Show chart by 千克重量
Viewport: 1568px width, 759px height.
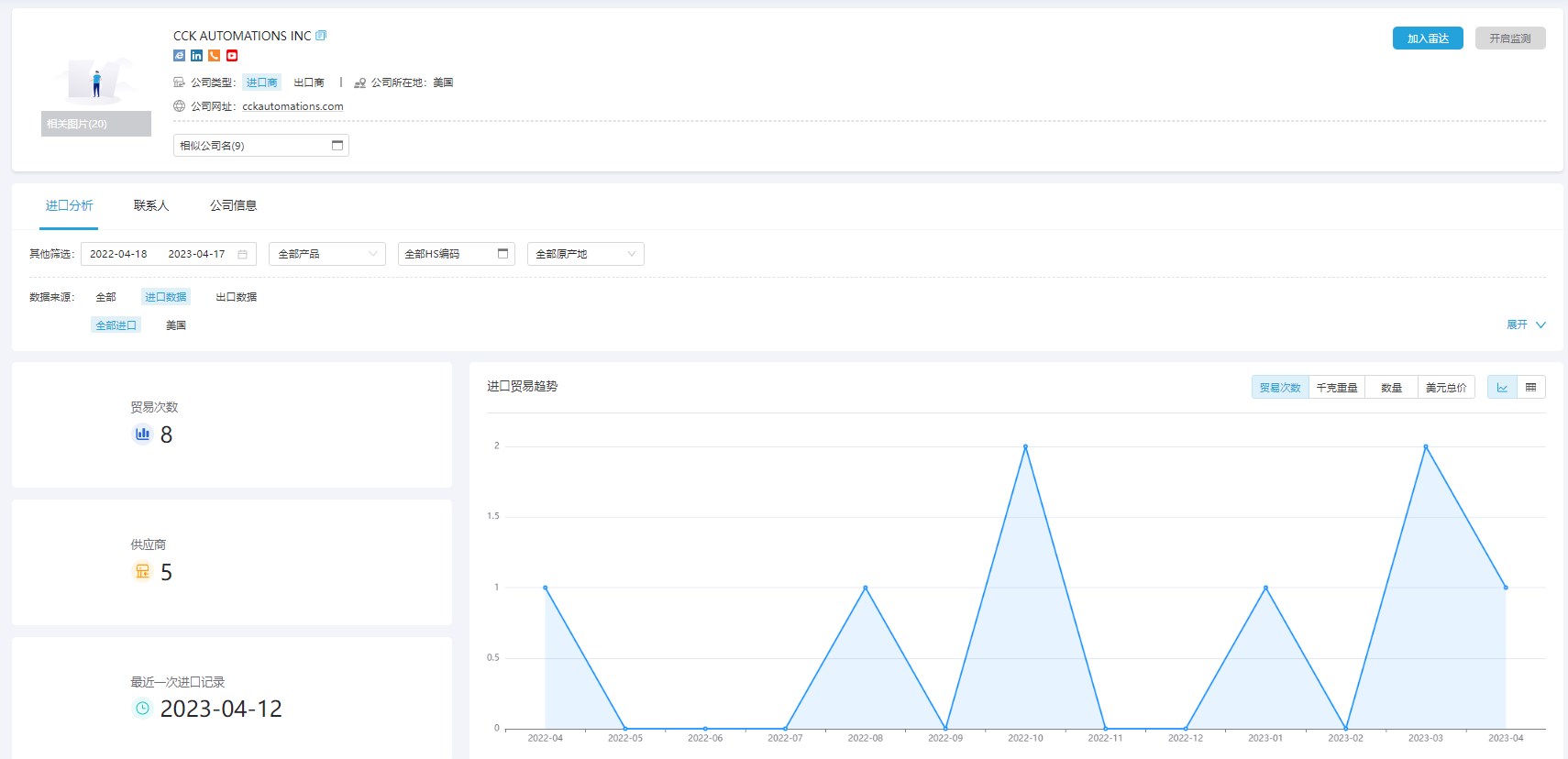click(1337, 388)
